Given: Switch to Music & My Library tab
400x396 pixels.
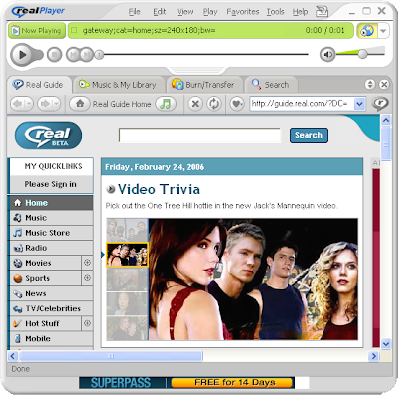Looking at the screenshot, I should point(118,85).
